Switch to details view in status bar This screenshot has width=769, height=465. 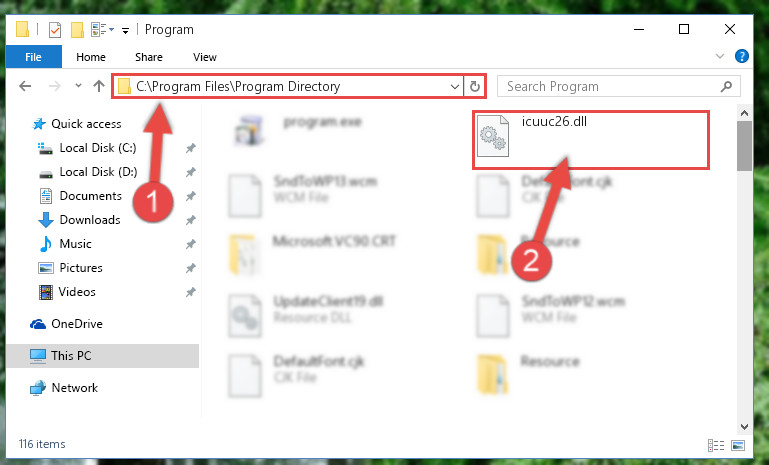coord(716,445)
